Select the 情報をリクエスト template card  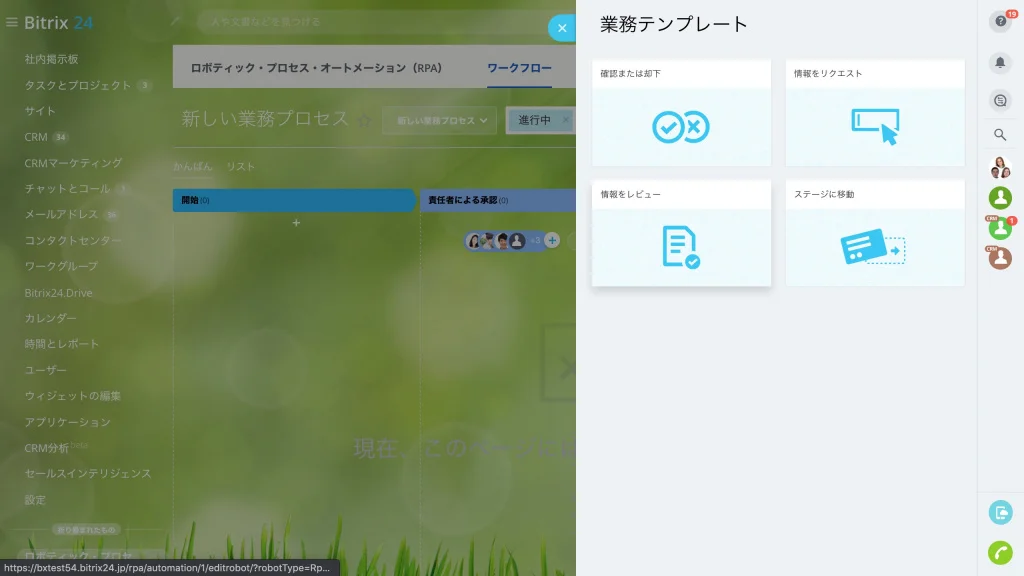(x=874, y=112)
